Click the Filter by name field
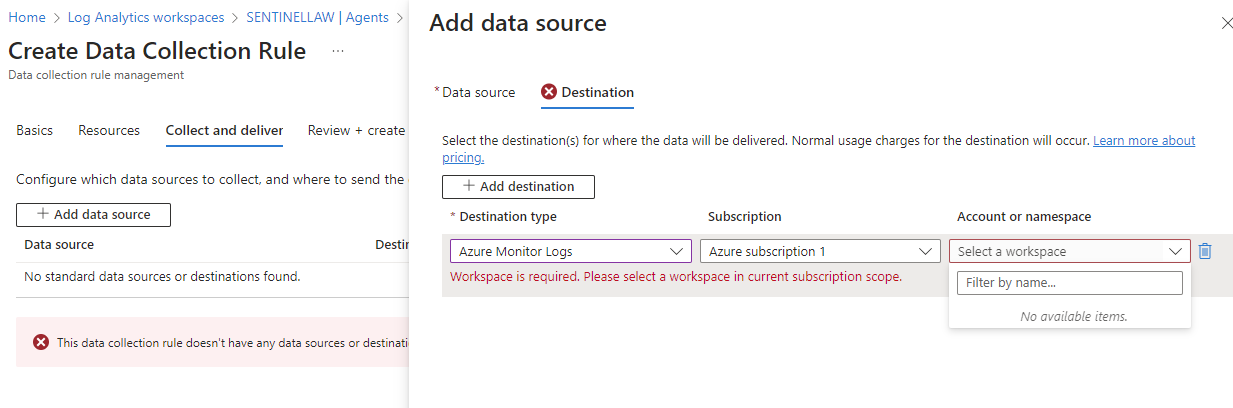Viewport: 1233px width, 408px height. tap(1069, 283)
